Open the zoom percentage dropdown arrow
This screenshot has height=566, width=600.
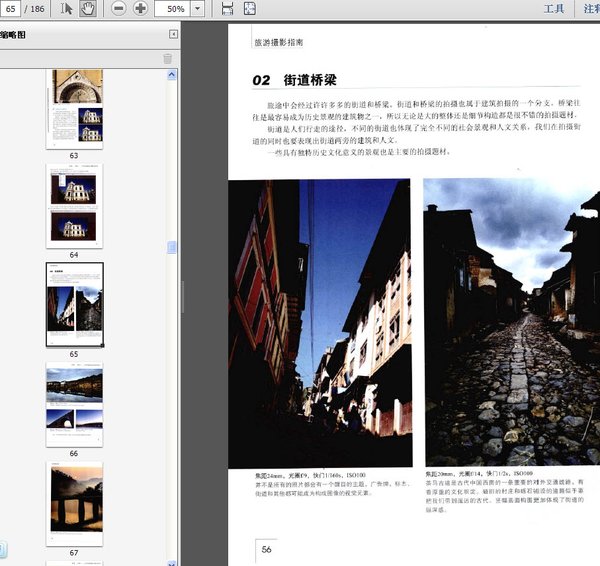[x=197, y=9]
